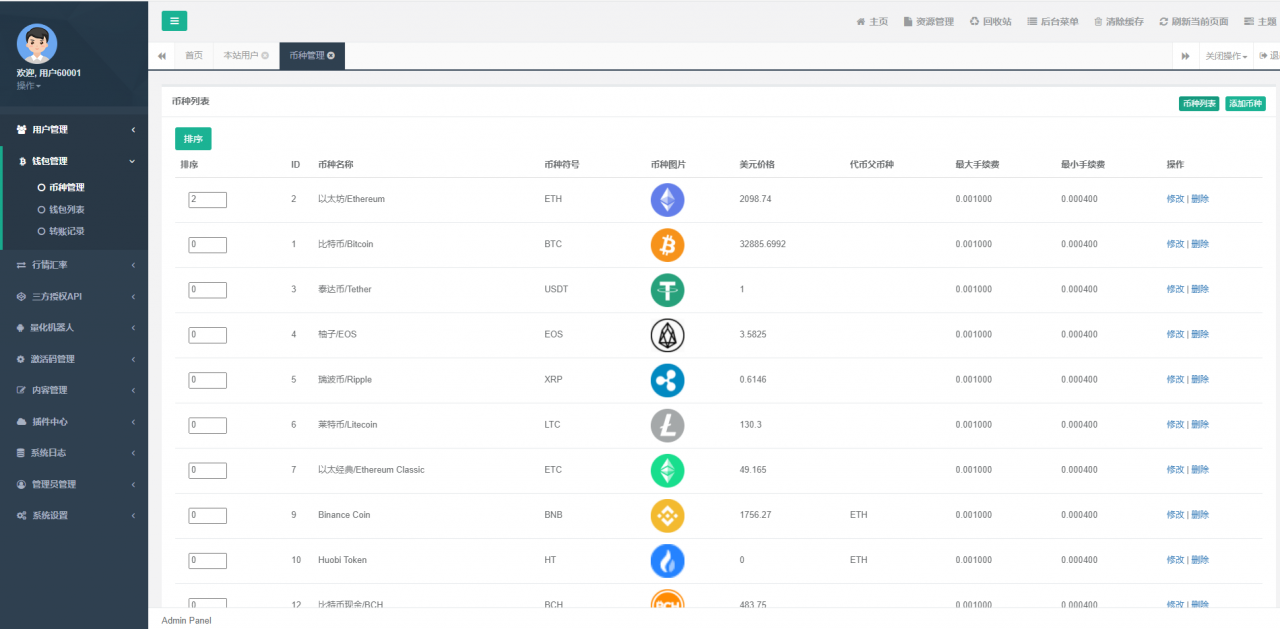The image size is (1280, 629).
Task: Click the Binance Coin yellow logo
Action: tap(667, 515)
